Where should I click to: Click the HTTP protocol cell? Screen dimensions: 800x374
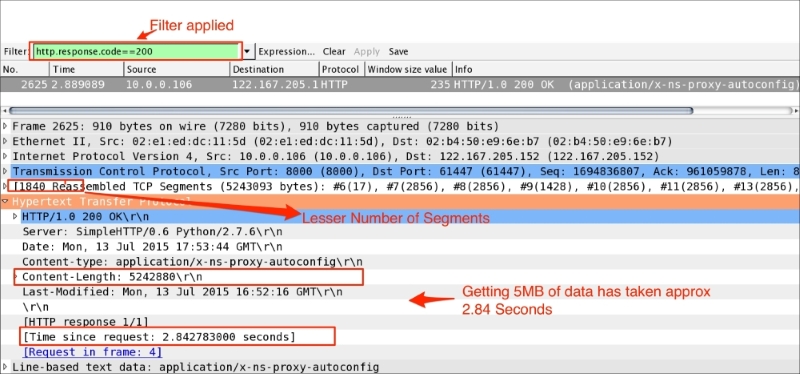(334, 84)
